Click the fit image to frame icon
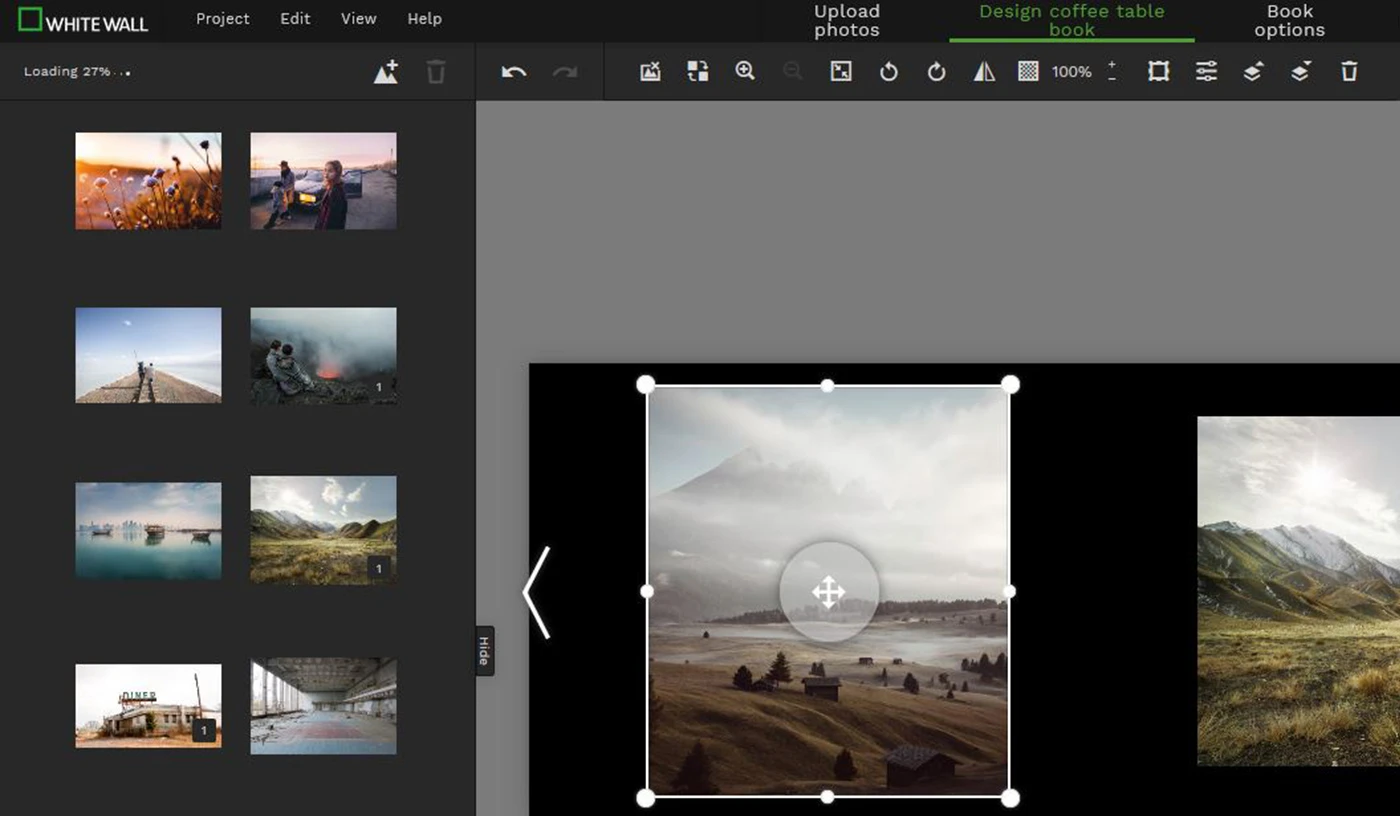 (x=841, y=71)
